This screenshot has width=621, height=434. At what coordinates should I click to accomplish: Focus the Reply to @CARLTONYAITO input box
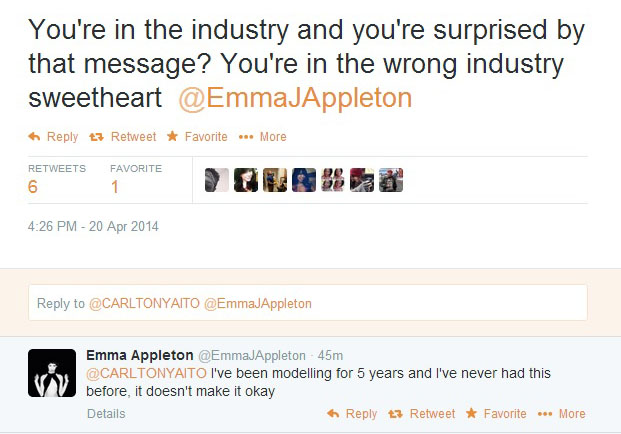[308, 303]
